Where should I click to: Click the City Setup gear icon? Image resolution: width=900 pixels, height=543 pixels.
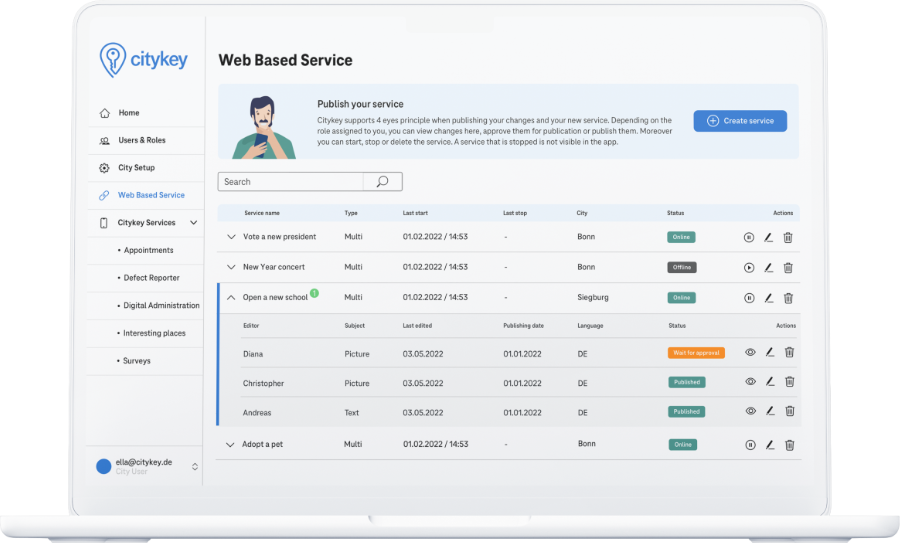(x=104, y=168)
